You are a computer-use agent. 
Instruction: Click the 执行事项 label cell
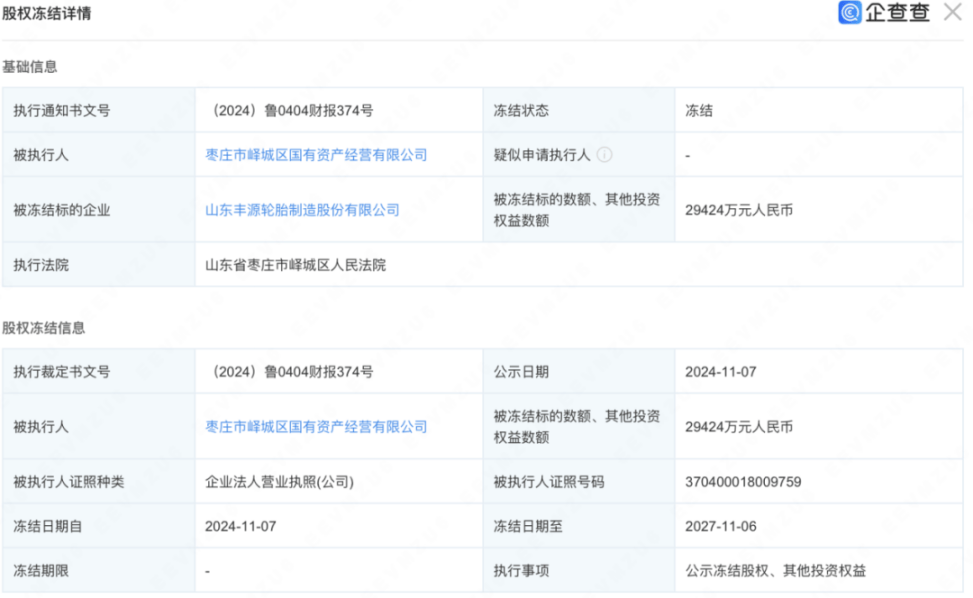(x=579, y=570)
